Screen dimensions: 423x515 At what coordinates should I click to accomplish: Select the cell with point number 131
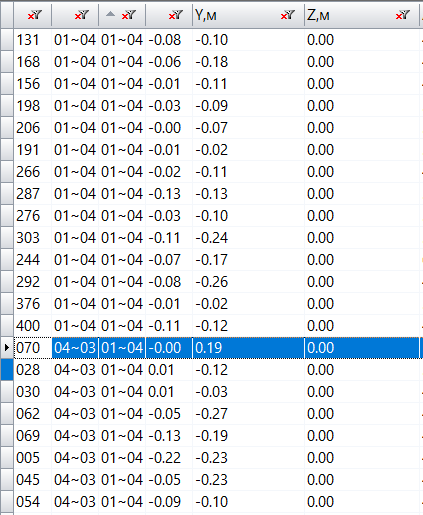tap(33, 40)
